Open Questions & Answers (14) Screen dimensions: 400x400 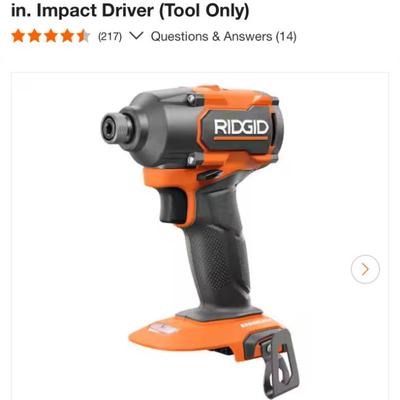[223, 36]
